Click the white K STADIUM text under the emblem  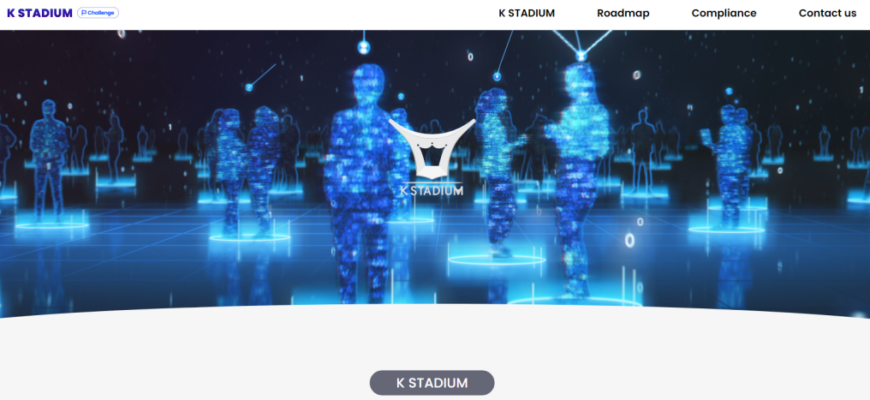pyautogui.click(x=431, y=191)
